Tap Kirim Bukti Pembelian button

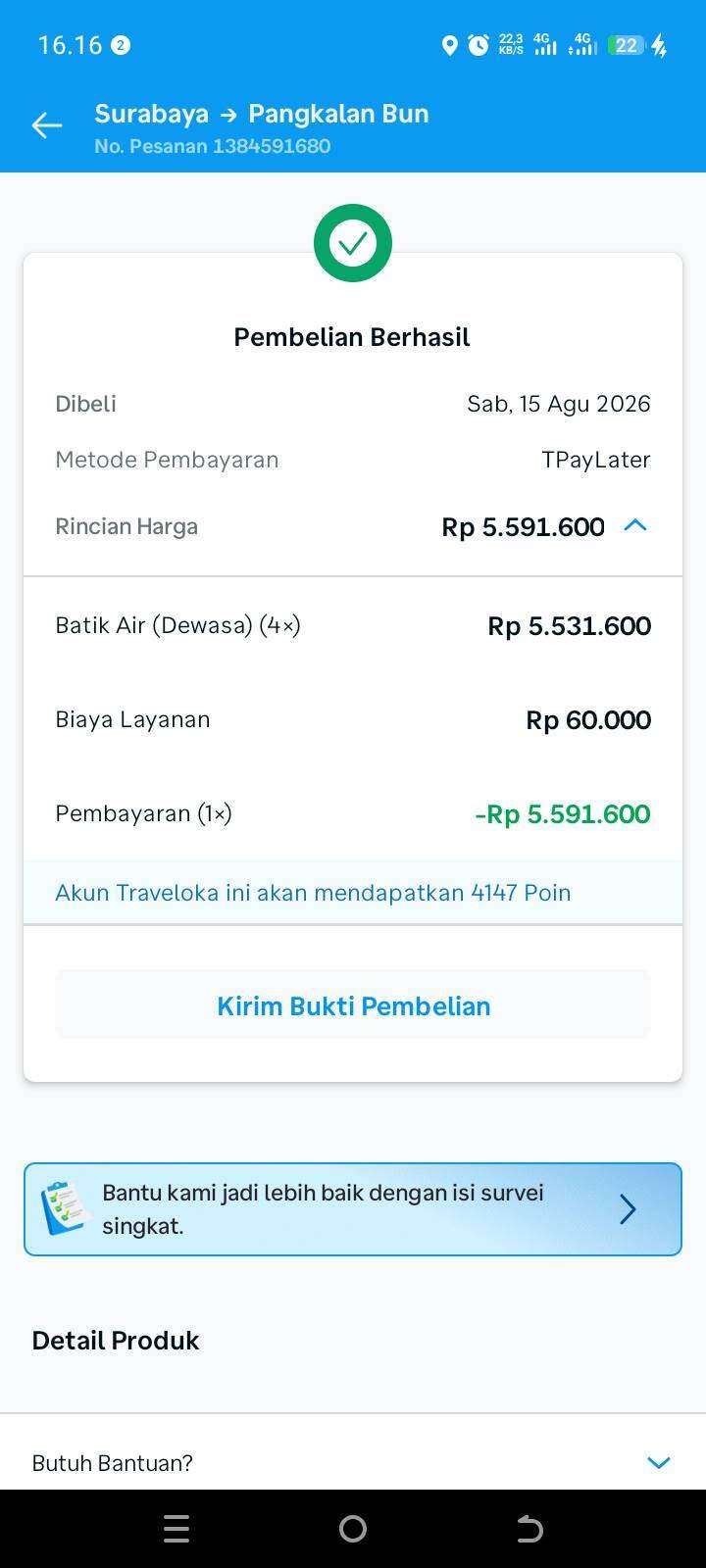(x=353, y=1005)
